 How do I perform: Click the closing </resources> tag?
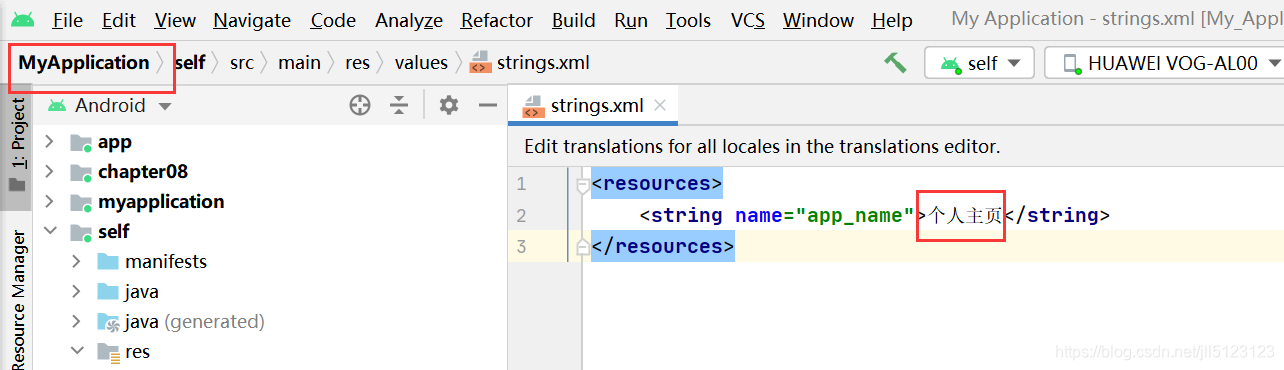663,246
